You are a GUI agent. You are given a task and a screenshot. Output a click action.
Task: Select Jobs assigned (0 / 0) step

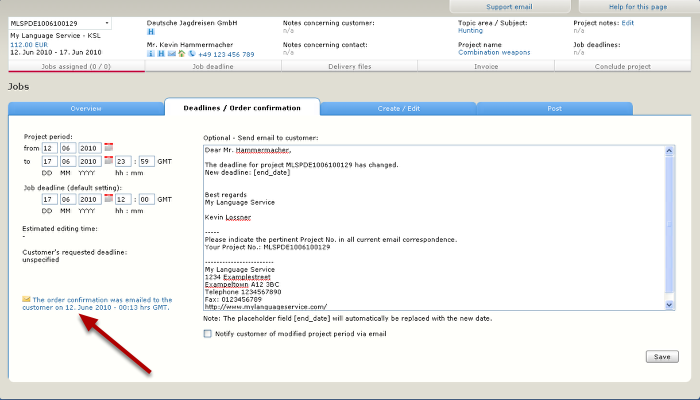click(76, 67)
